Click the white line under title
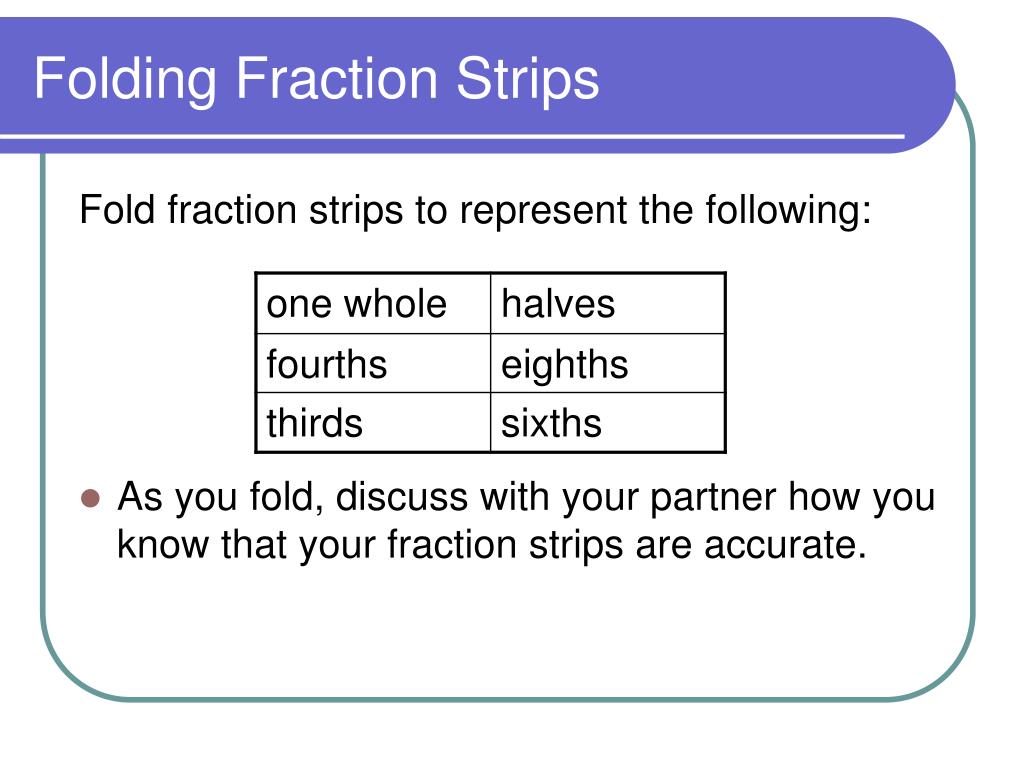1024x768 pixels. [x=452, y=136]
